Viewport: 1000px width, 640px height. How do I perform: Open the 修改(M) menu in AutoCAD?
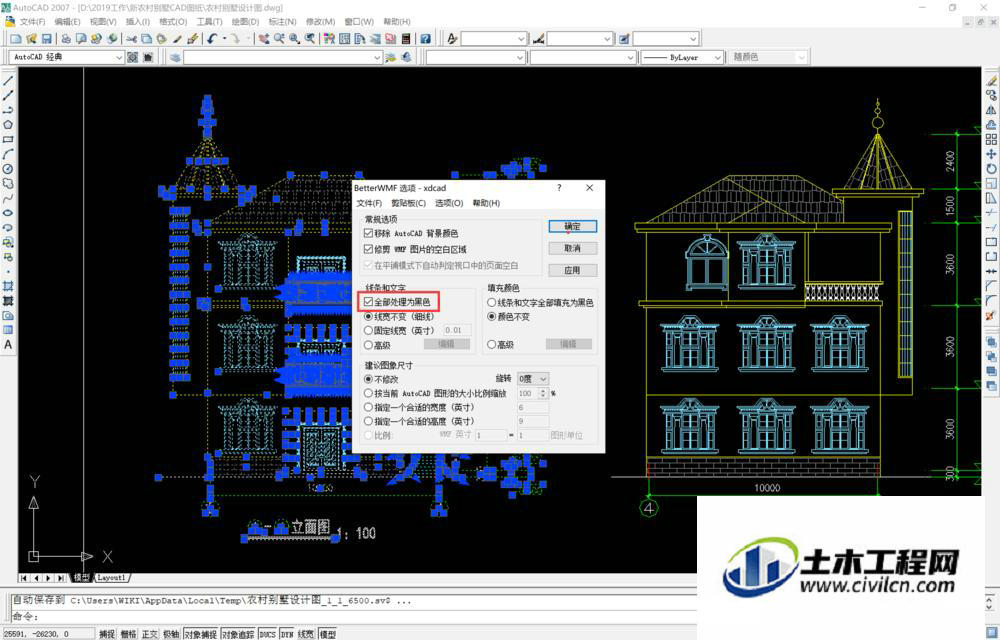pos(320,22)
